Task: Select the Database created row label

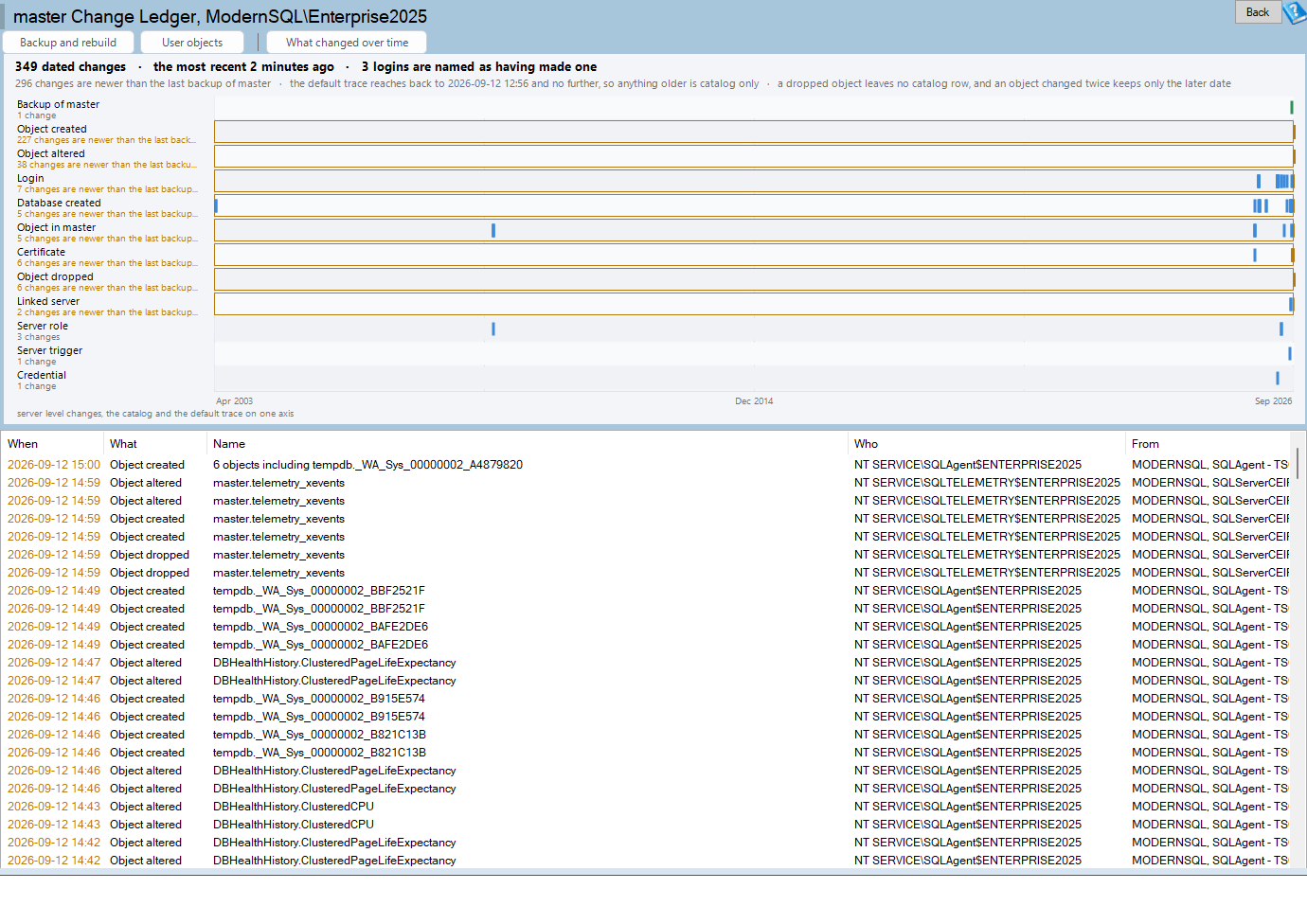Action: point(59,203)
